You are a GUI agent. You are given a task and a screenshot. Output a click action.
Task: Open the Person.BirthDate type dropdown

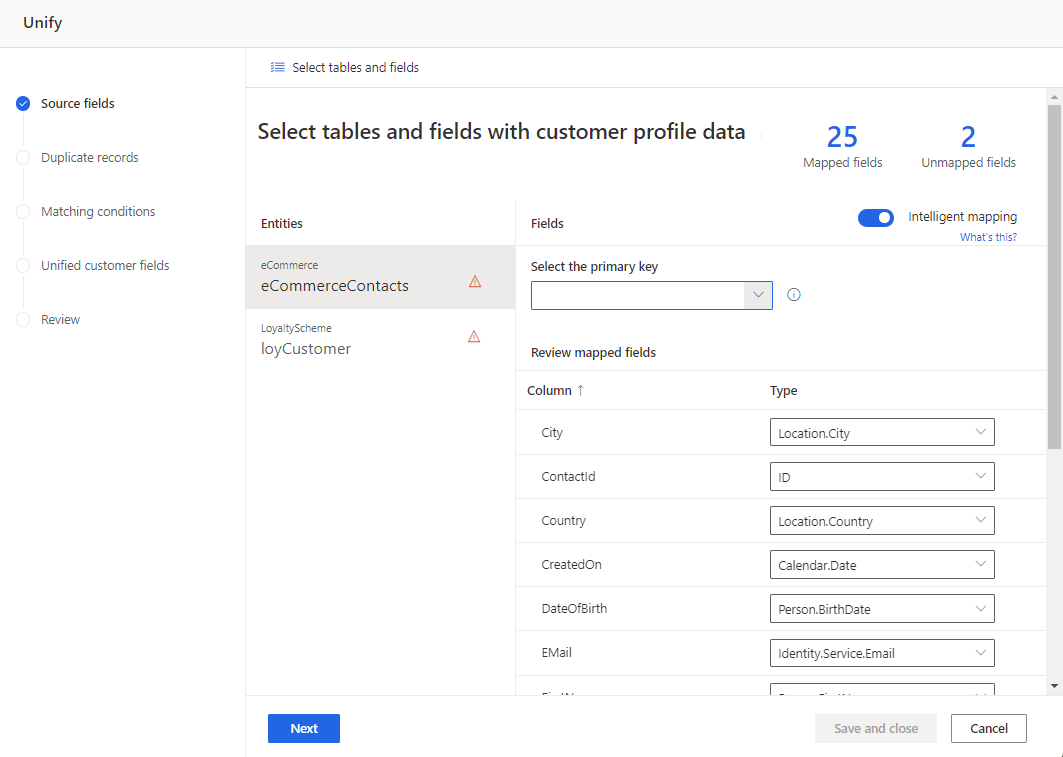[x=882, y=609]
